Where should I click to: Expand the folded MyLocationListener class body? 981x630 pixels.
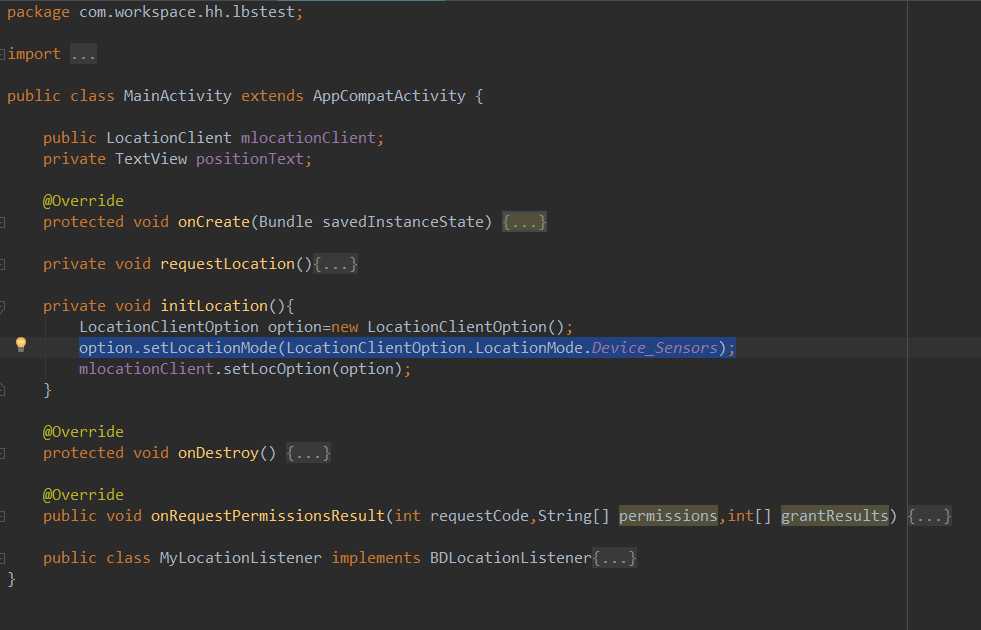click(614, 558)
